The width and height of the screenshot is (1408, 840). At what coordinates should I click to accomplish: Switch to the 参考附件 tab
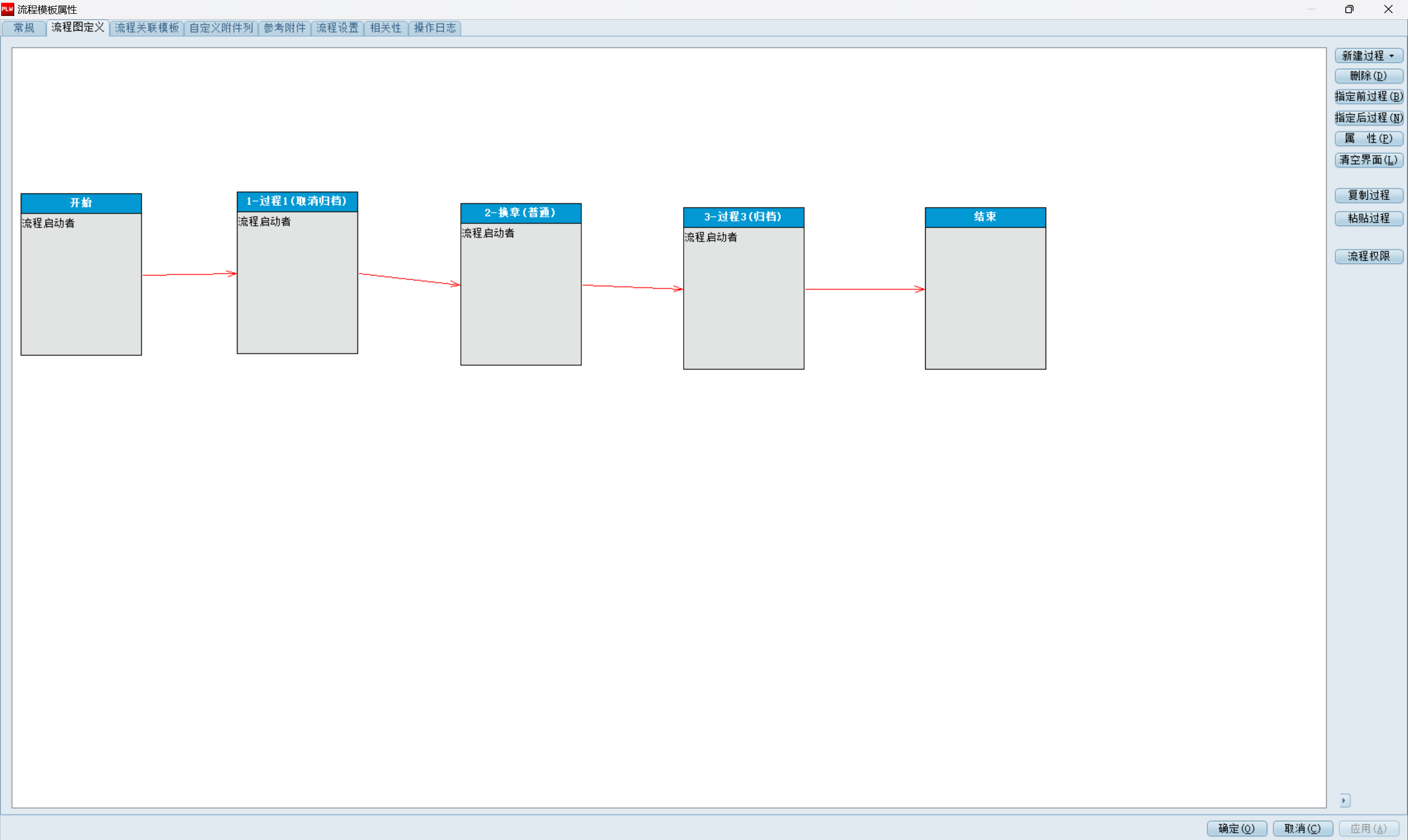[285, 27]
